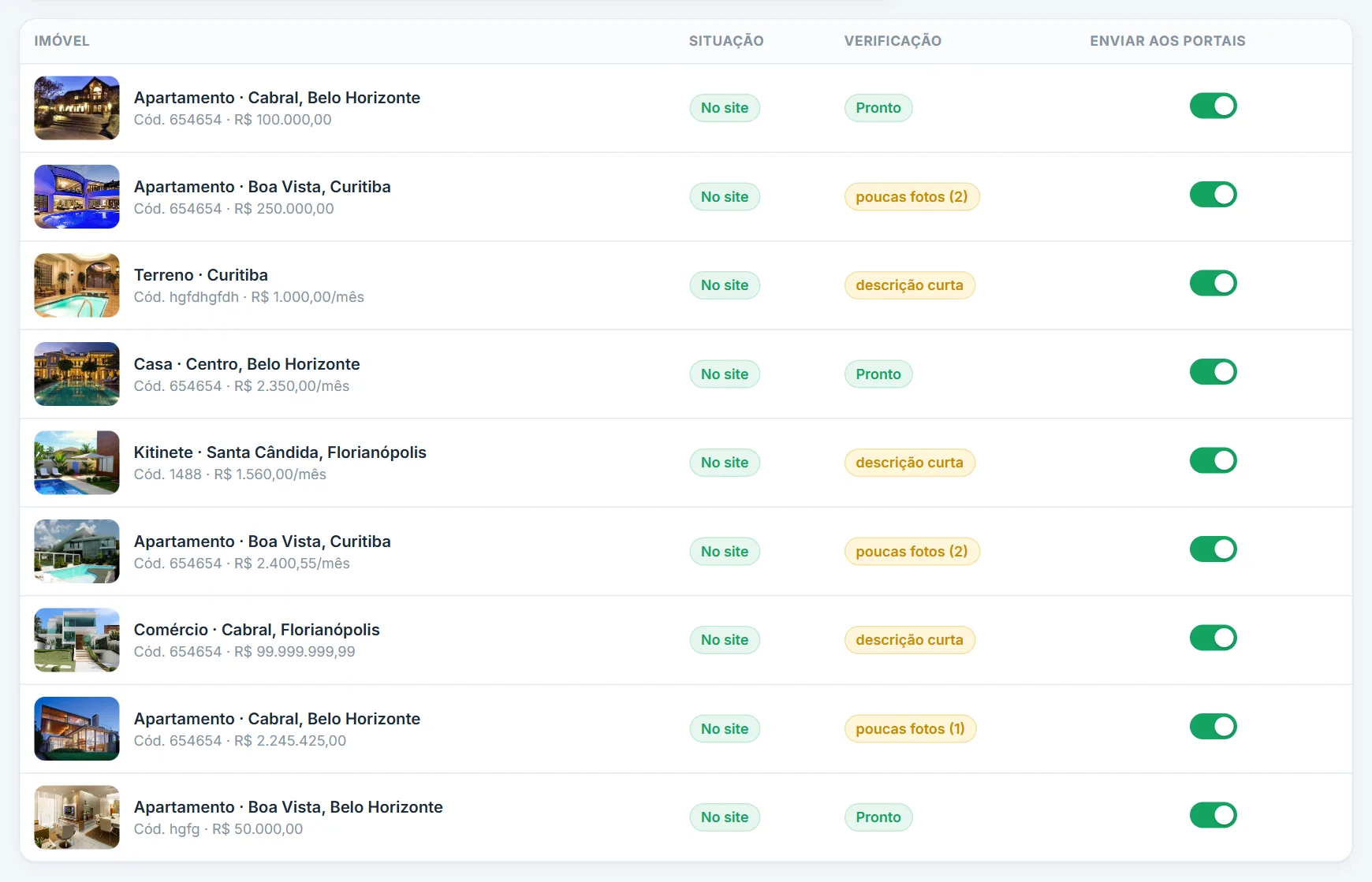Click the ENVIAR AOS PORTAIS column header
The width and height of the screenshot is (1372, 882).
click(1168, 41)
